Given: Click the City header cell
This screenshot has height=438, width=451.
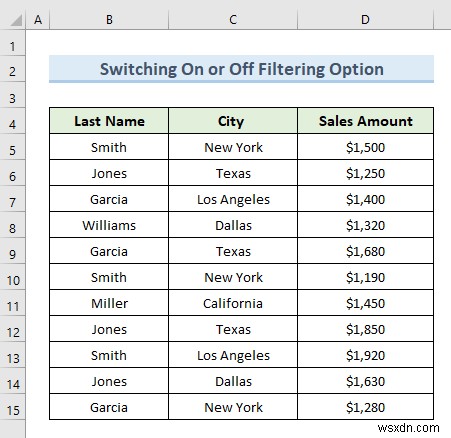Looking at the screenshot, I should tap(233, 121).
